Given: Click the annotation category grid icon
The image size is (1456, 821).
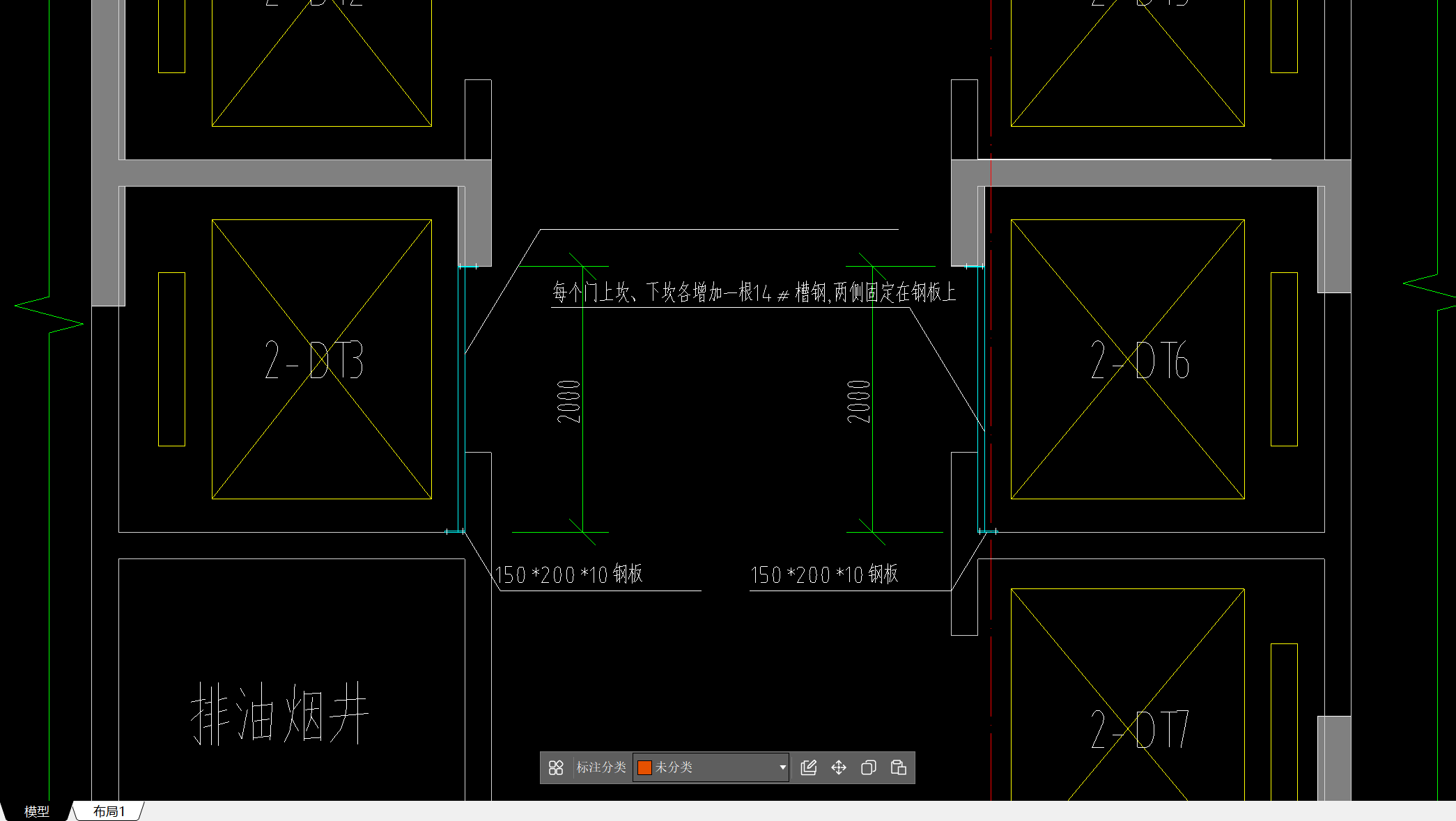Looking at the screenshot, I should 555,767.
